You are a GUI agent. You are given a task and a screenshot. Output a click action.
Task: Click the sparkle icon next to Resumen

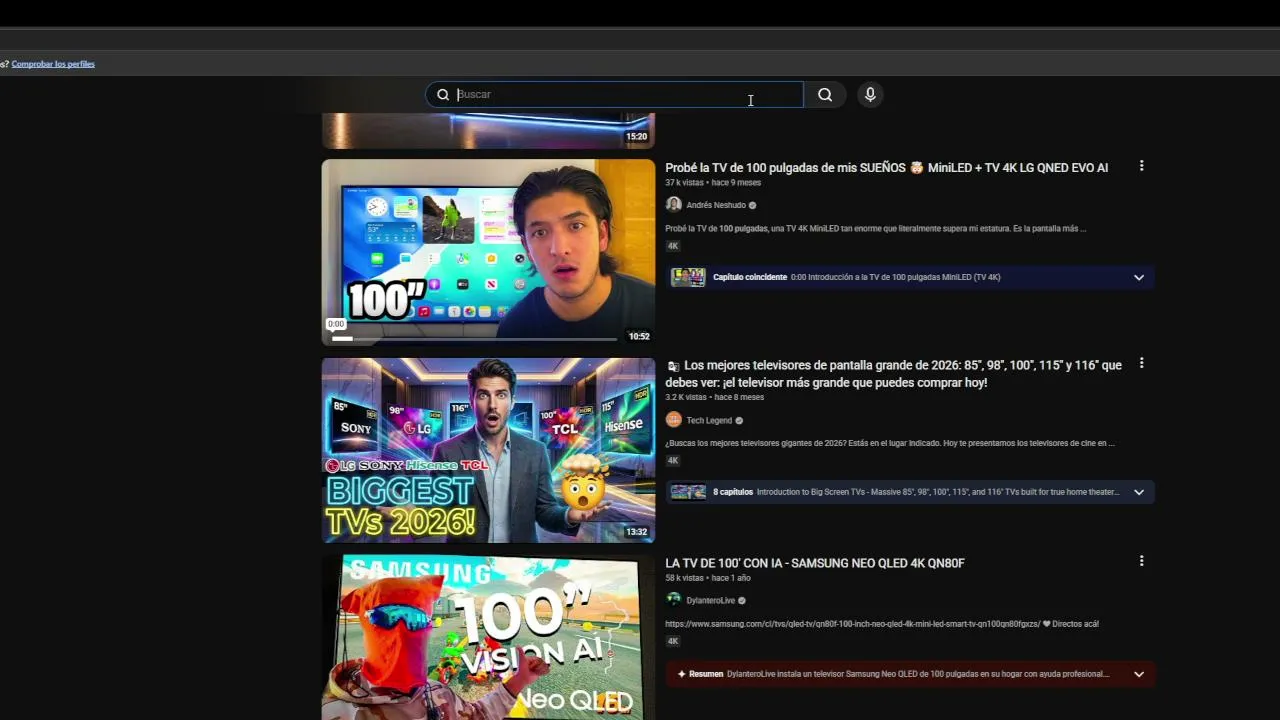click(681, 674)
